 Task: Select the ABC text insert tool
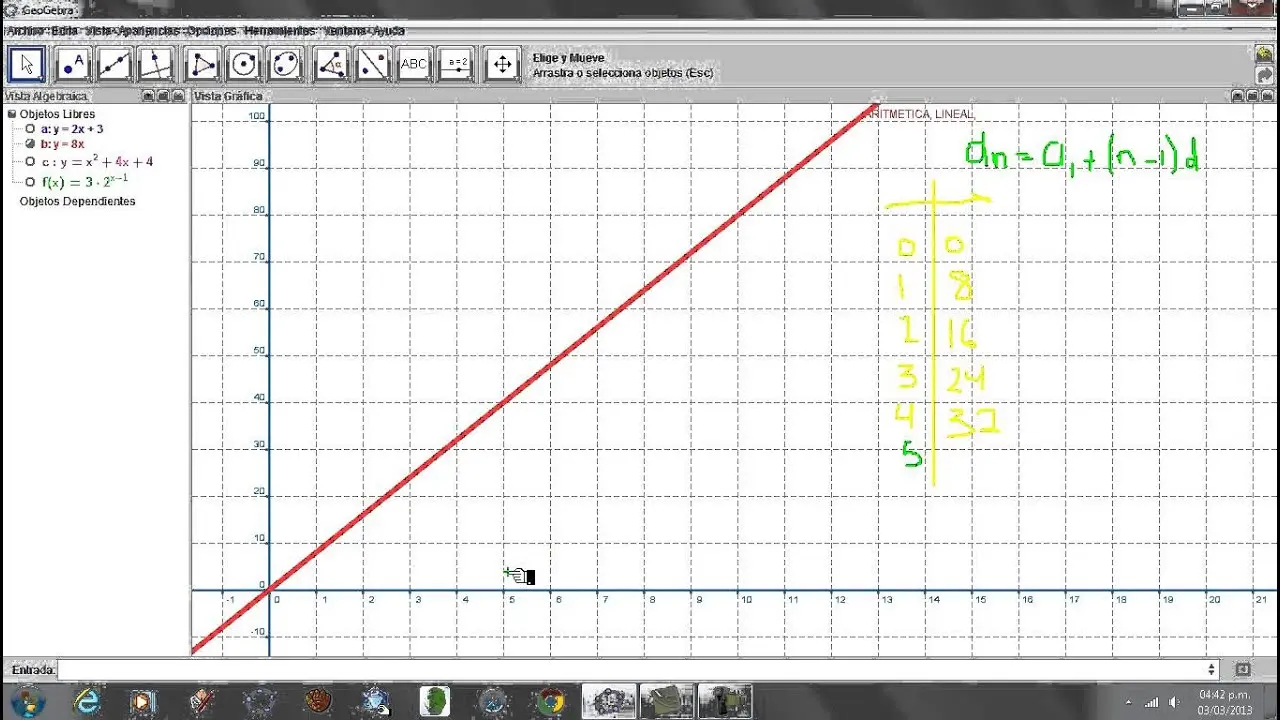coord(413,65)
